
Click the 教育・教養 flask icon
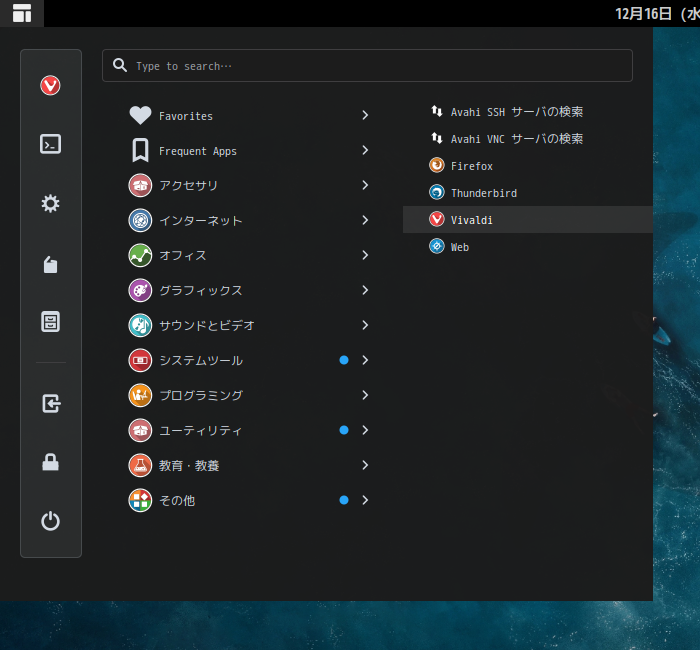(x=140, y=466)
